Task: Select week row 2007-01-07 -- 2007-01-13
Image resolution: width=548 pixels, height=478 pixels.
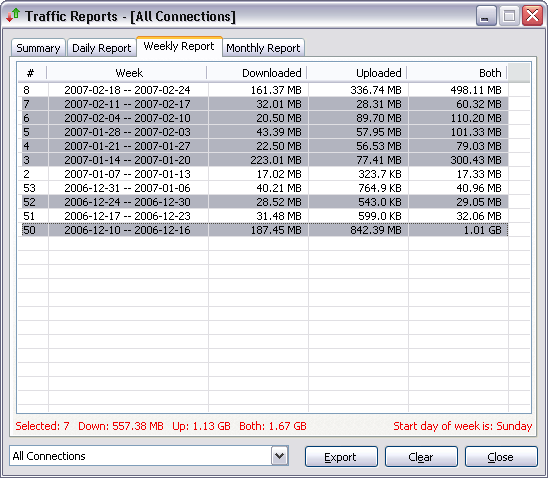Action: point(265,174)
